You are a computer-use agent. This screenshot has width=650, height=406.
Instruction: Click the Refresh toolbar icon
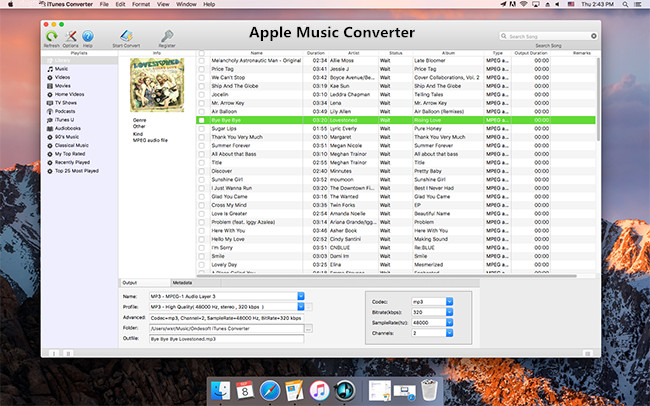(x=51, y=36)
